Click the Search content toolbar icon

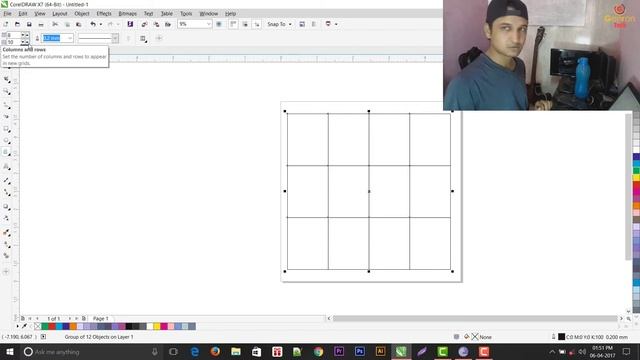tap(130, 24)
